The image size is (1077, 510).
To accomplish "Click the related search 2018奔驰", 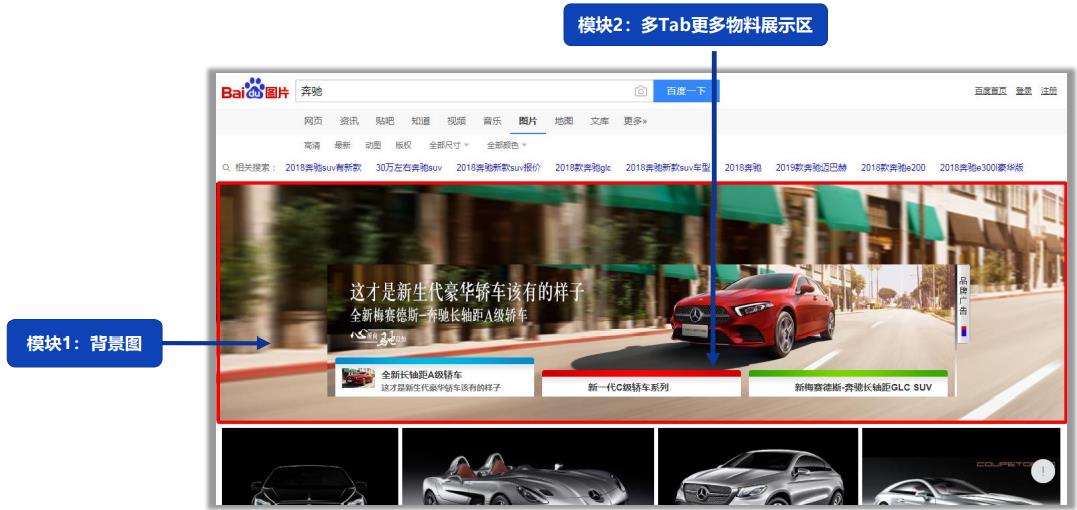I will coord(743,167).
